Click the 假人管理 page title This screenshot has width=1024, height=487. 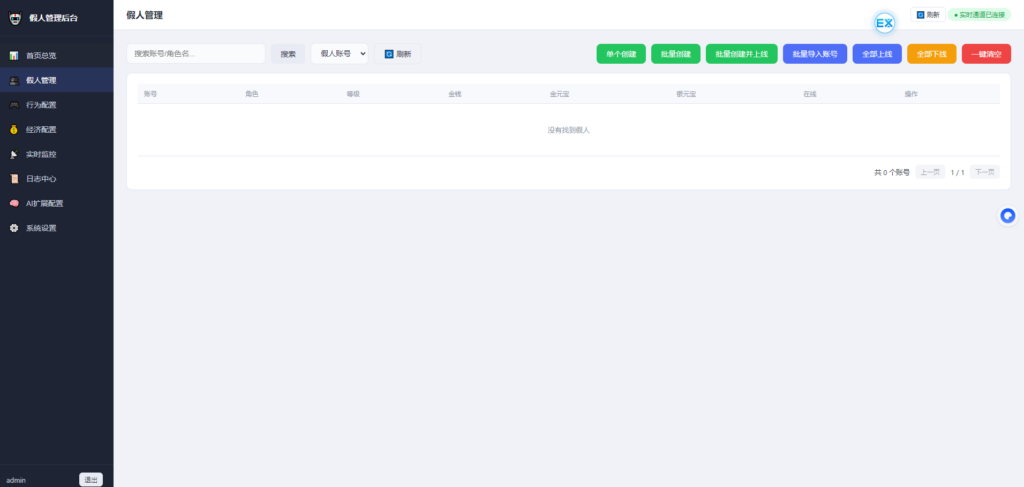coord(144,15)
